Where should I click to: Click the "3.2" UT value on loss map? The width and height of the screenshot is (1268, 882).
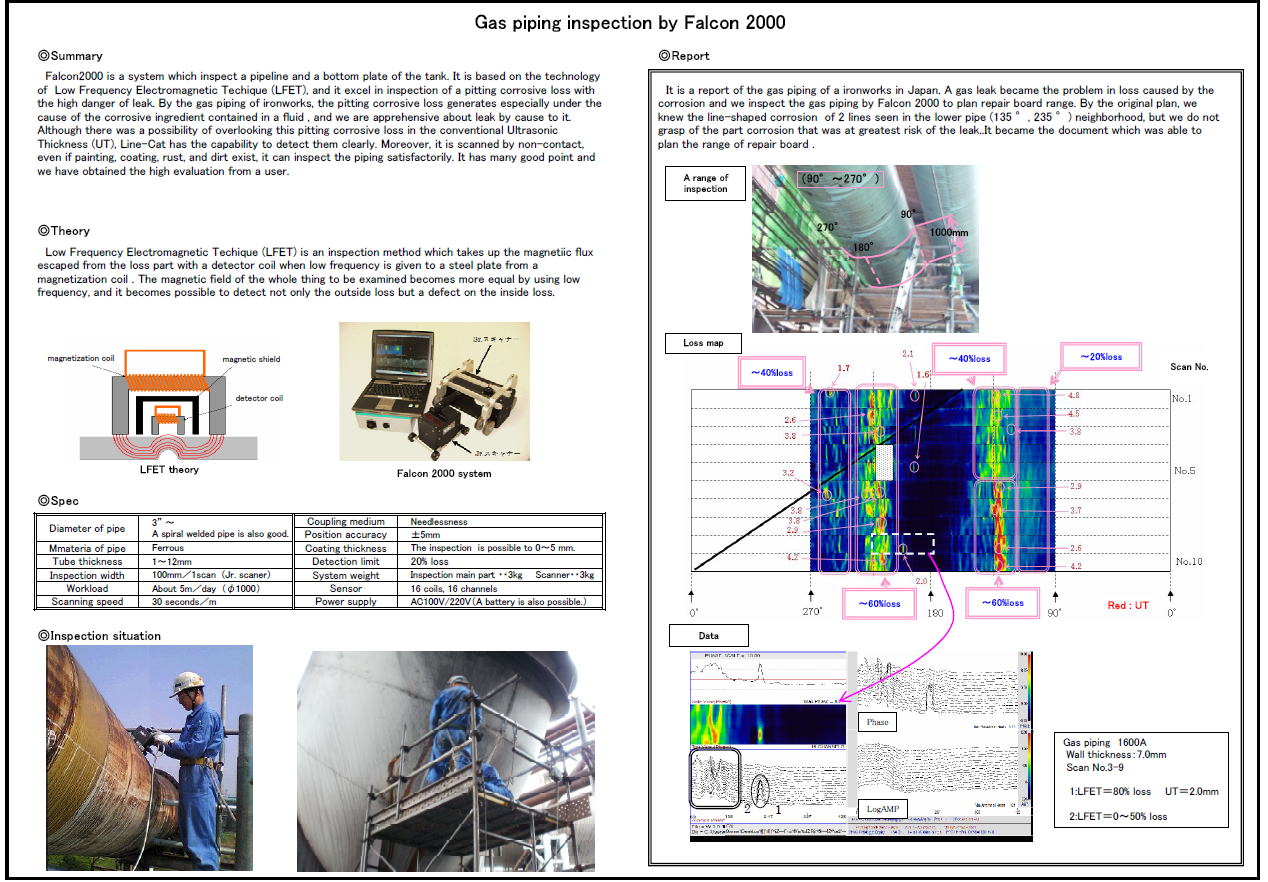[x=789, y=473]
